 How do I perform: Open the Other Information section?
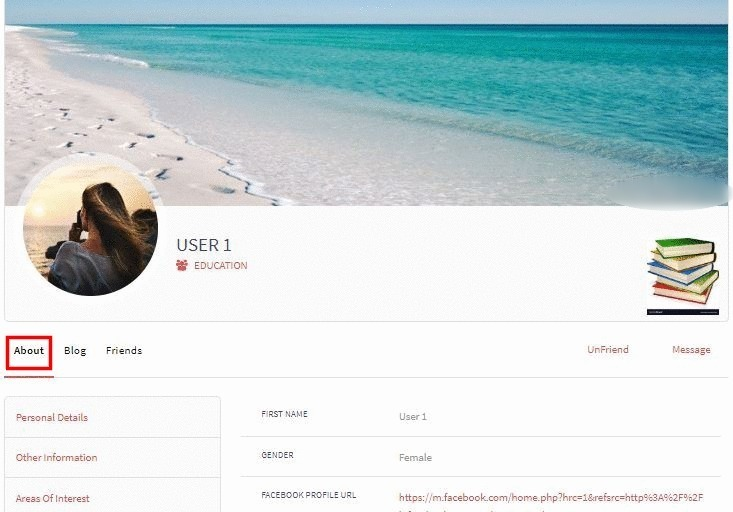click(x=112, y=457)
